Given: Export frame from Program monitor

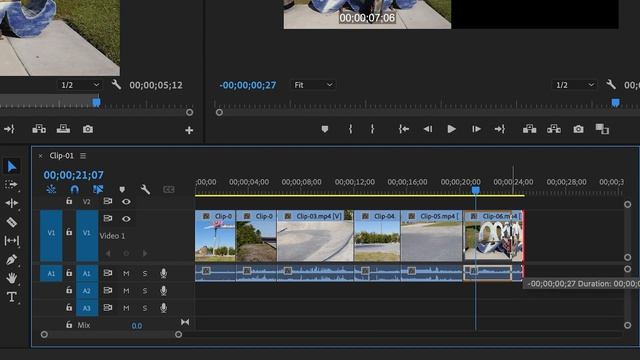Looking at the screenshot, I should tap(578, 129).
